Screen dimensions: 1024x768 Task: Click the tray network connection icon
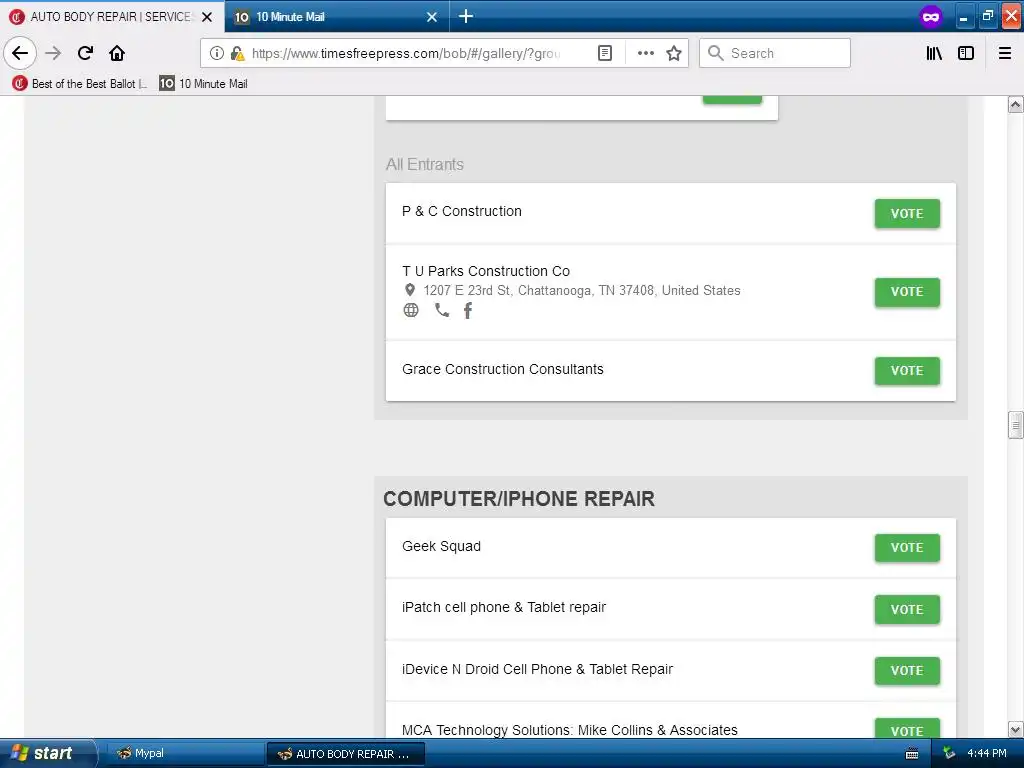[x=949, y=753]
